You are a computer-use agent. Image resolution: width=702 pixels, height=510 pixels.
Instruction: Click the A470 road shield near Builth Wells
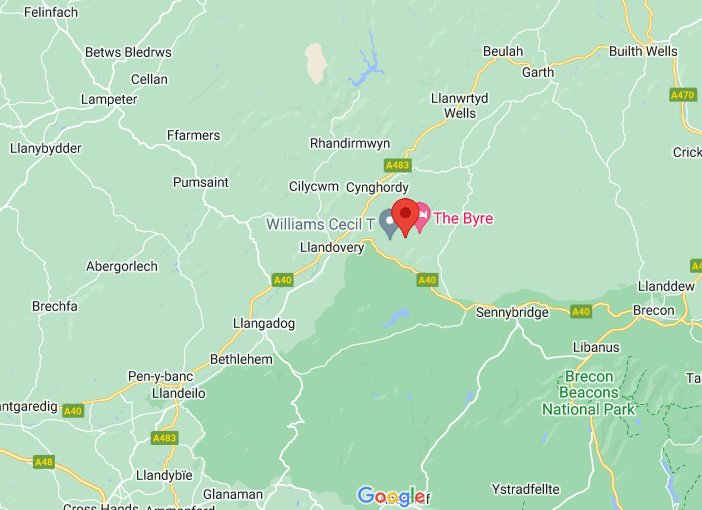pyautogui.click(x=683, y=95)
